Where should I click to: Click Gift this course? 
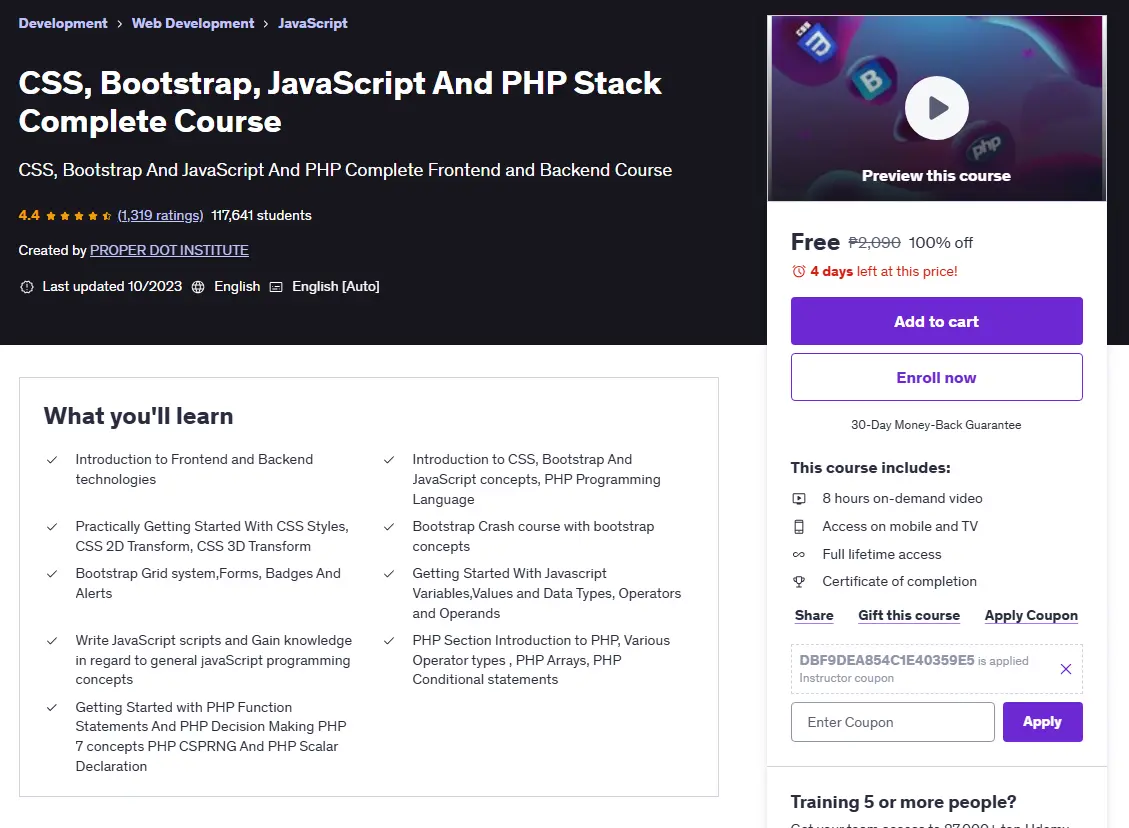[909, 616]
